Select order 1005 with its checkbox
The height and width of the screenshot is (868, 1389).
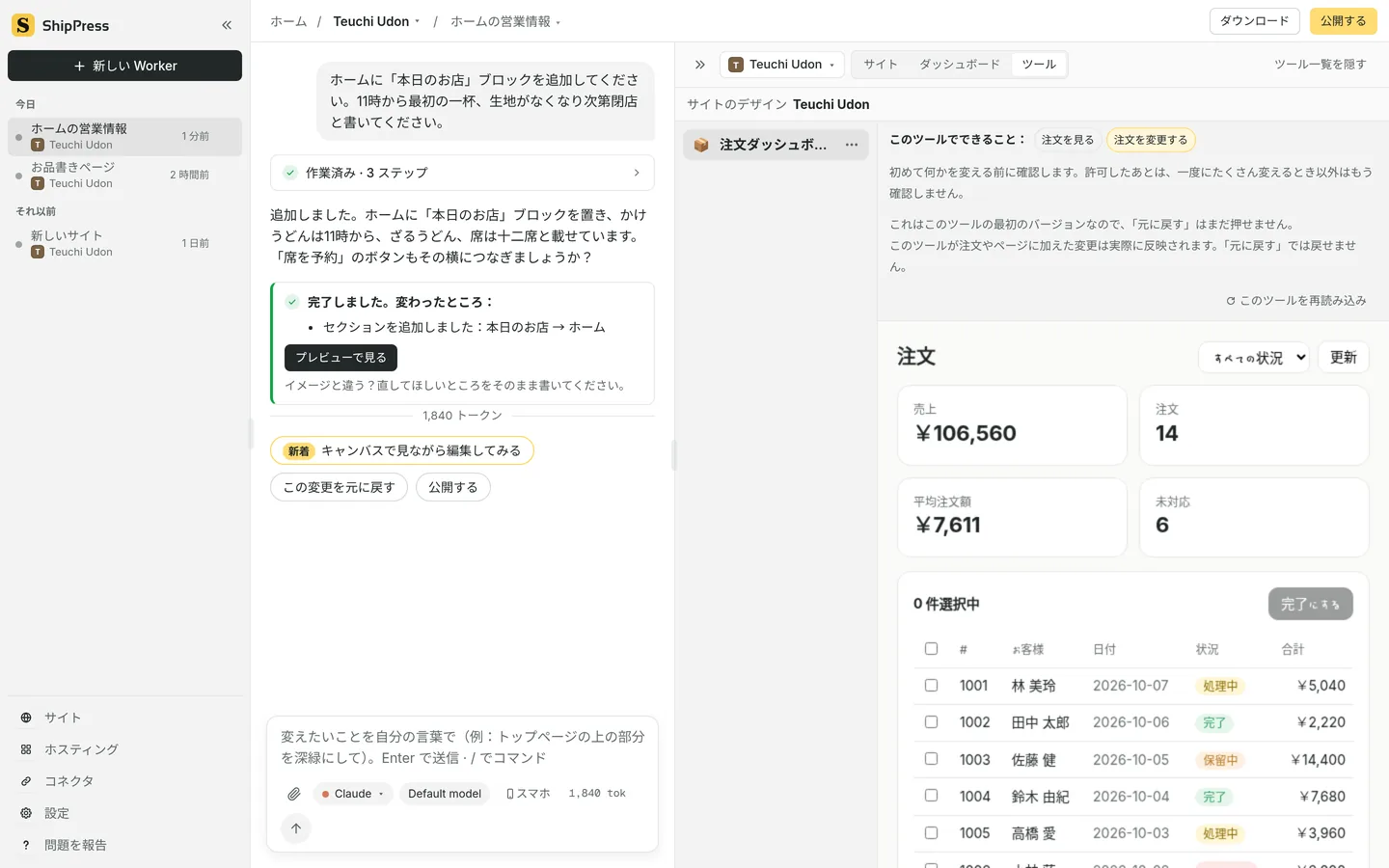pyautogui.click(x=931, y=832)
